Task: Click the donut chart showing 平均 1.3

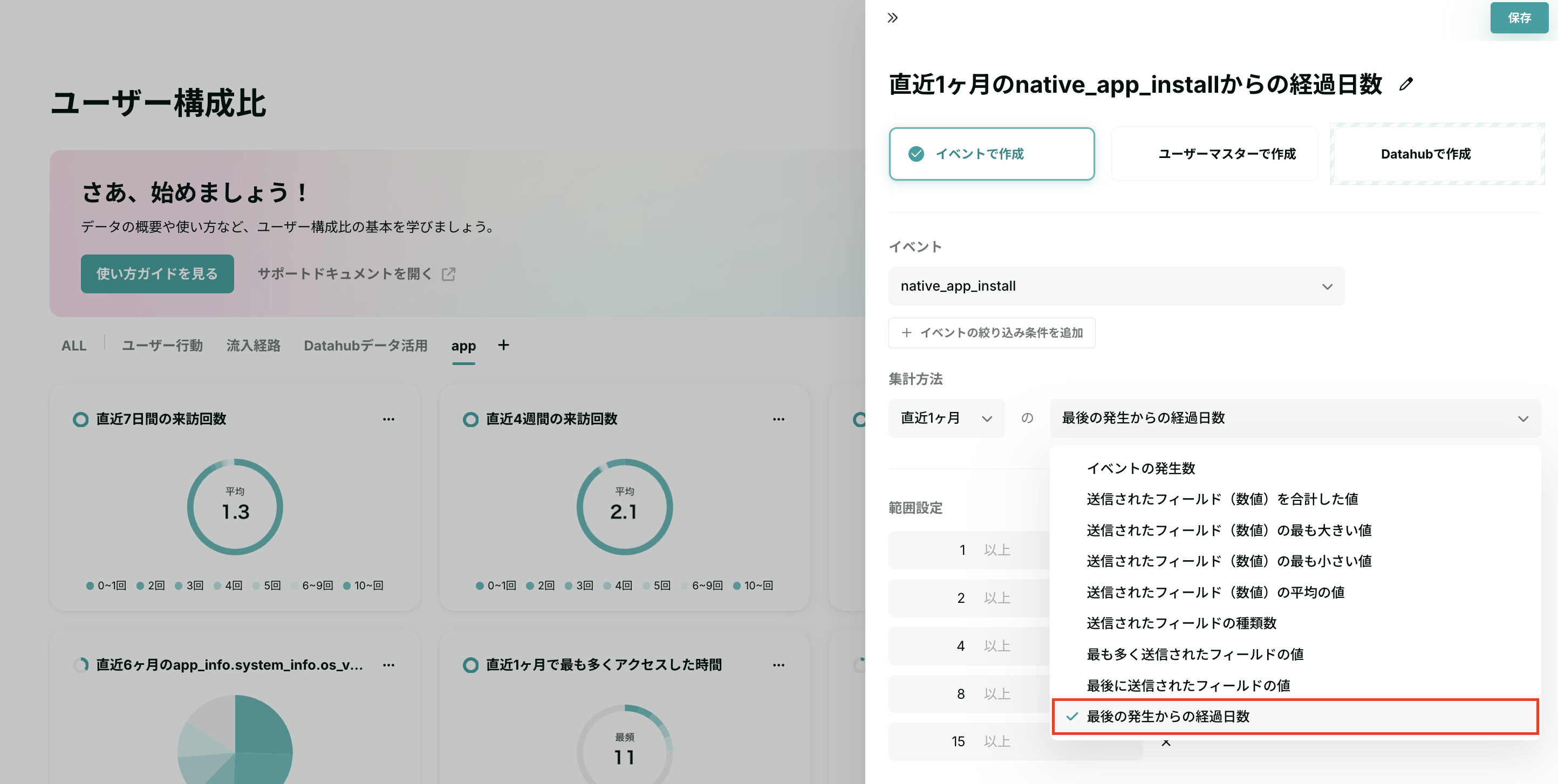Action: [x=235, y=506]
